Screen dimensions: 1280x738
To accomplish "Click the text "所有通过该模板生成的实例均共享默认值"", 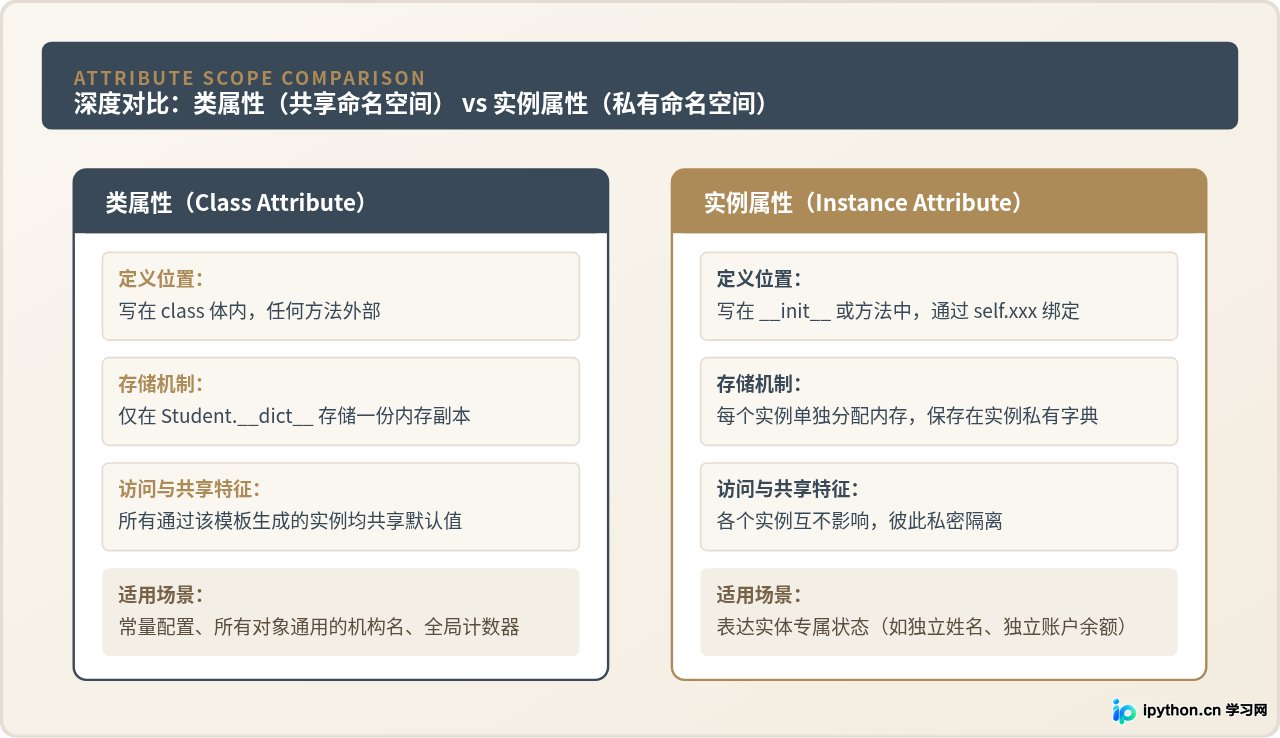I will (290, 521).
